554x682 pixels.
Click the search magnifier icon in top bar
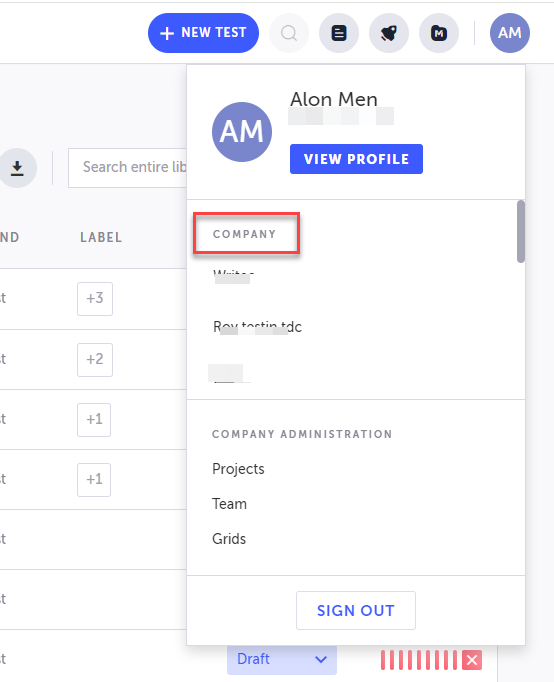pos(289,33)
